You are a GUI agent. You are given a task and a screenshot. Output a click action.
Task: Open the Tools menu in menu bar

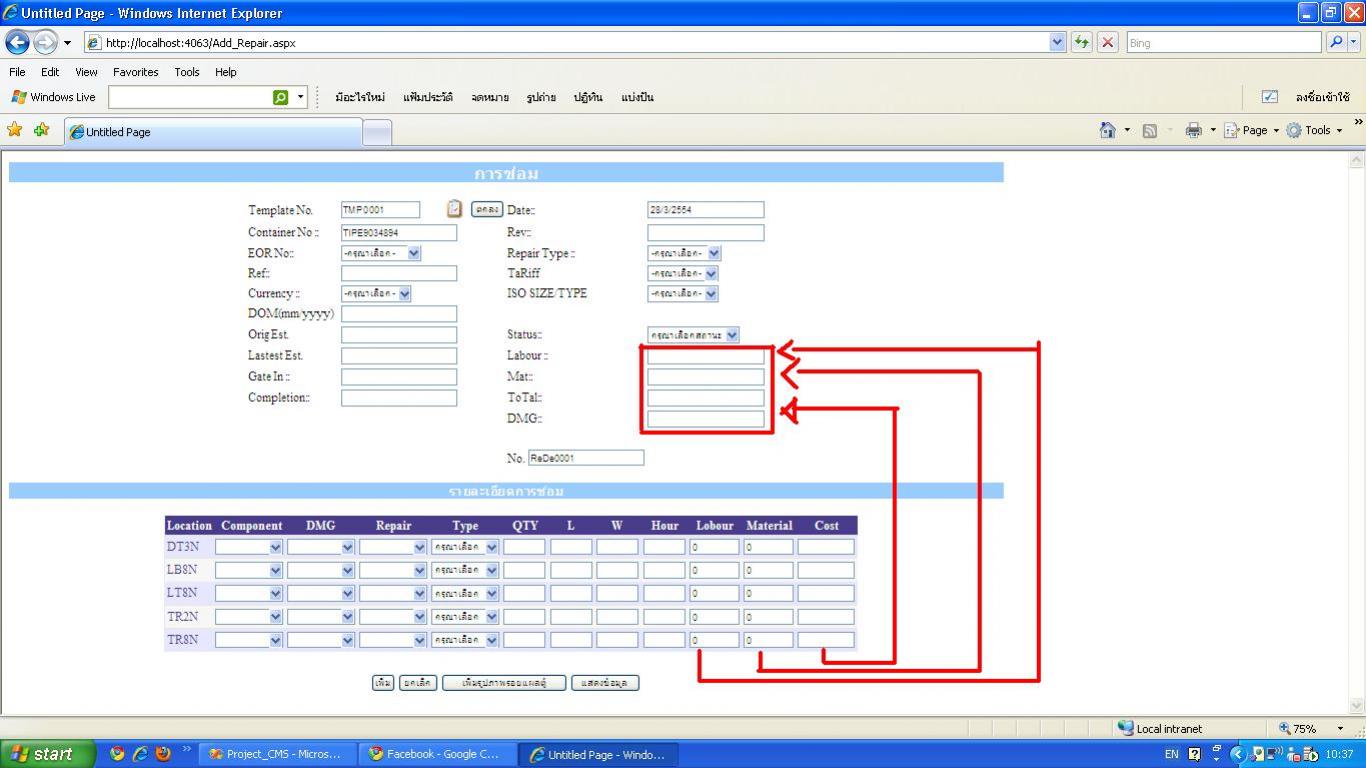tap(186, 72)
